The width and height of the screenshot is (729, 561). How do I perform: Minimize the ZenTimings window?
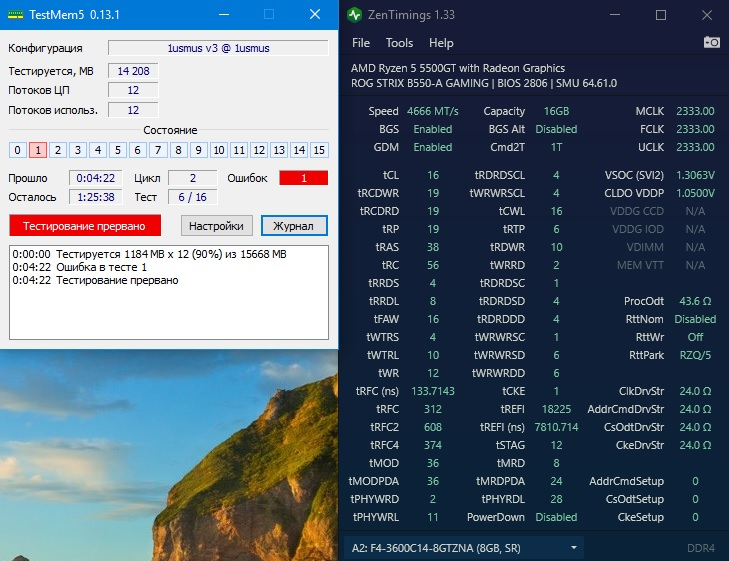(615, 15)
